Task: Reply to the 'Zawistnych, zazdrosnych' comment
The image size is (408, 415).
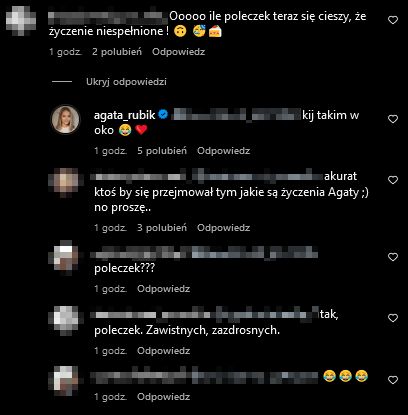Action: click(x=164, y=351)
